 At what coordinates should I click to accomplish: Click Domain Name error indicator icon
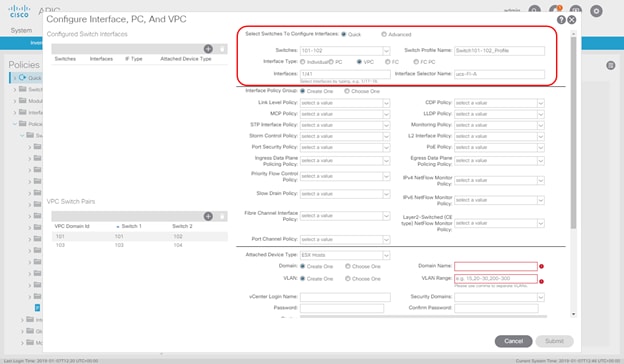[541, 266]
